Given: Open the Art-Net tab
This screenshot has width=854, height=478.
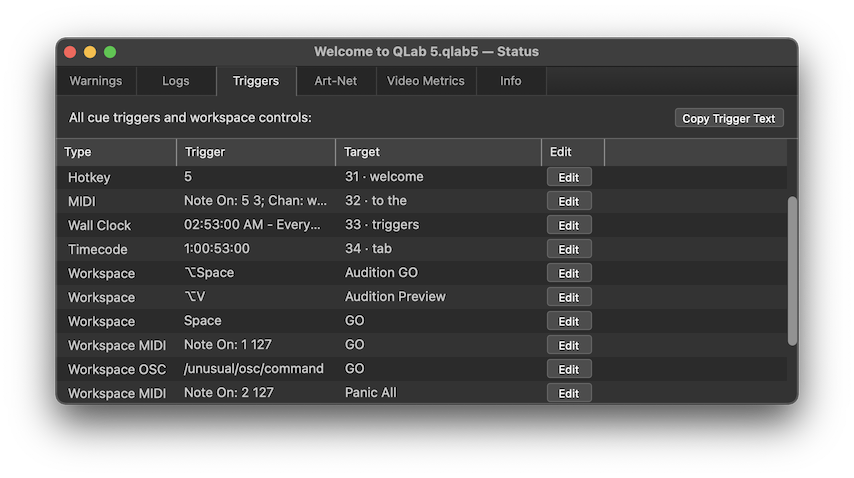Looking at the screenshot, I should 336,81.
